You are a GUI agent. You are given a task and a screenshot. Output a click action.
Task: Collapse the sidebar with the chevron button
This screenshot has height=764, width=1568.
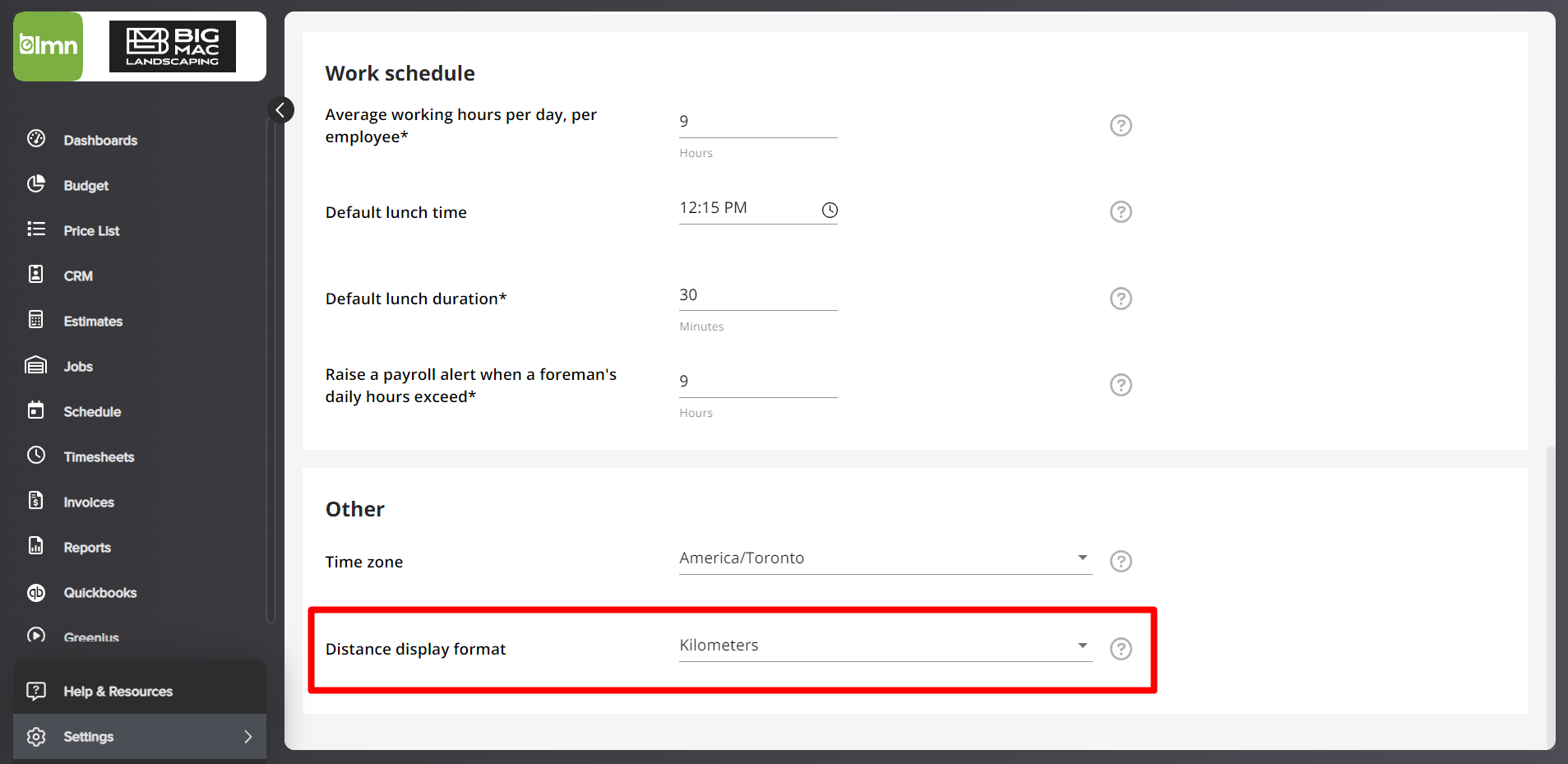[280, 109]
